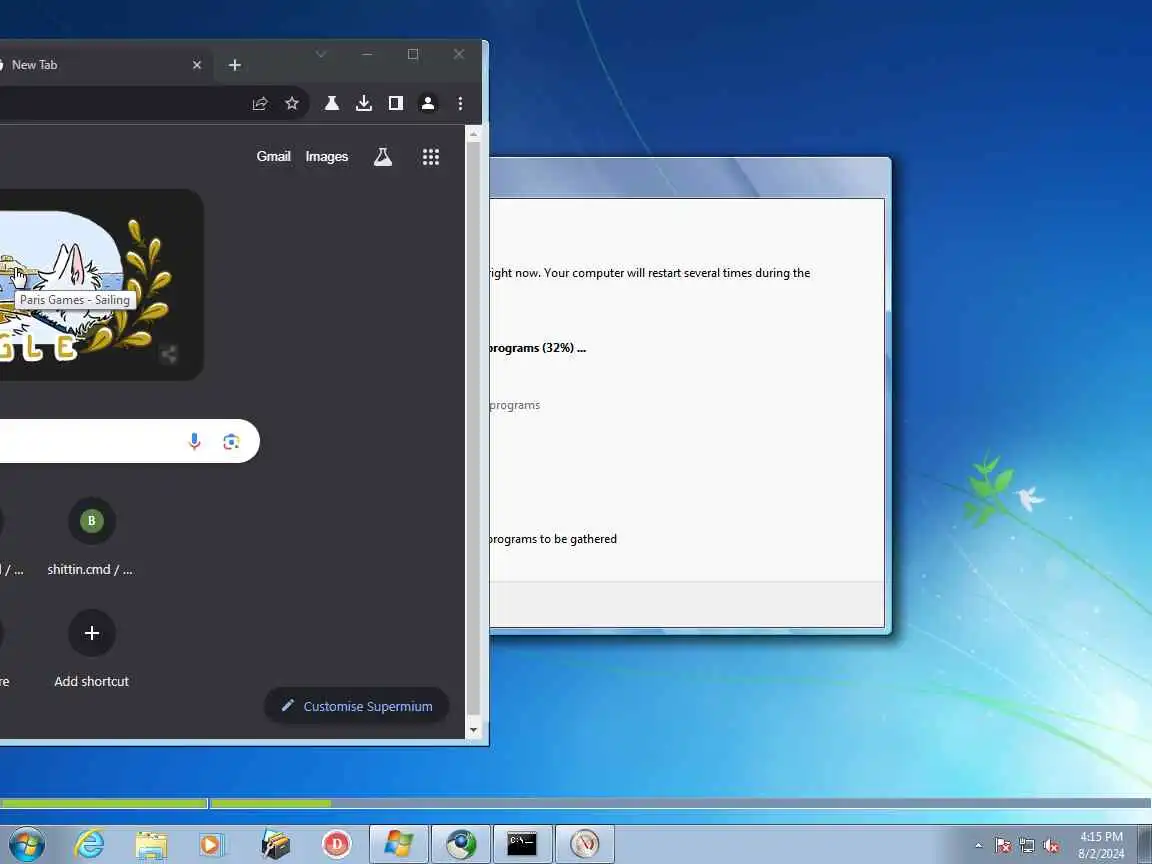The width and height of the screenshot is (1152, 864).
Task: Share the doodle with the share icon
Action: [169, 355]
